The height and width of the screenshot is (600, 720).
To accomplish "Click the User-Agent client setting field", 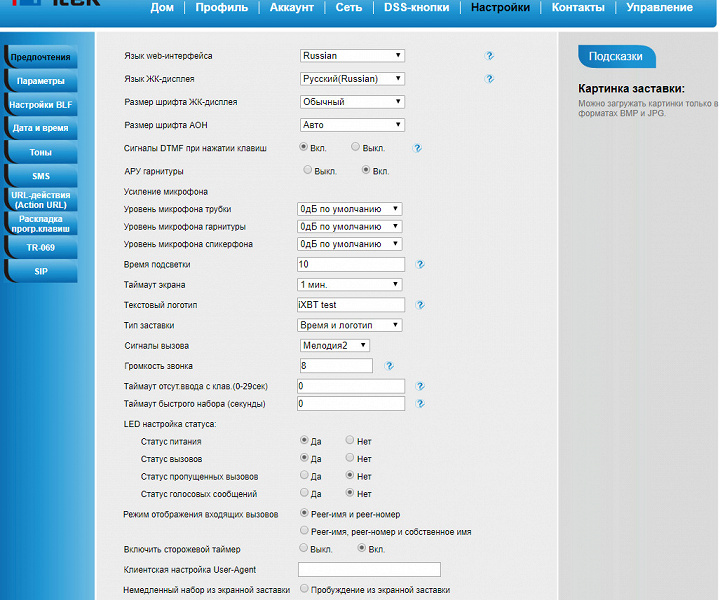I will tap(369, 569).
